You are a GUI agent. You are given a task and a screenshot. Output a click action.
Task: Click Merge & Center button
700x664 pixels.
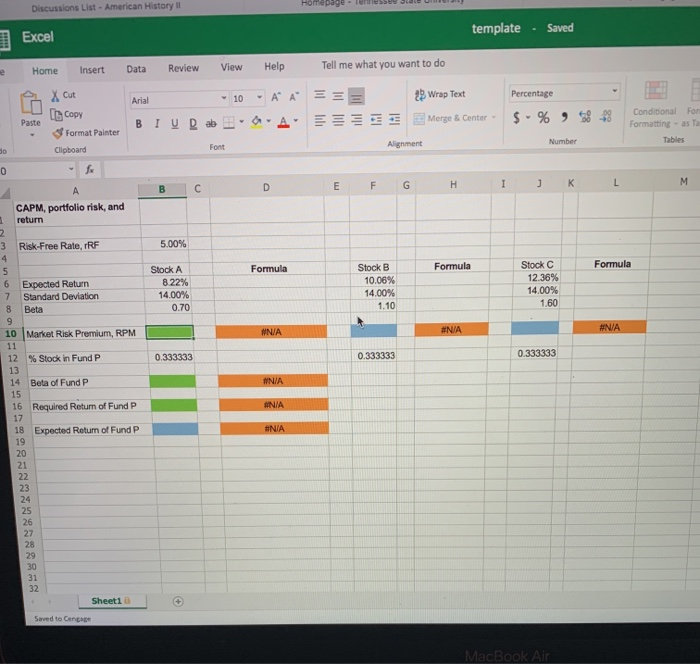coord(450,118)
